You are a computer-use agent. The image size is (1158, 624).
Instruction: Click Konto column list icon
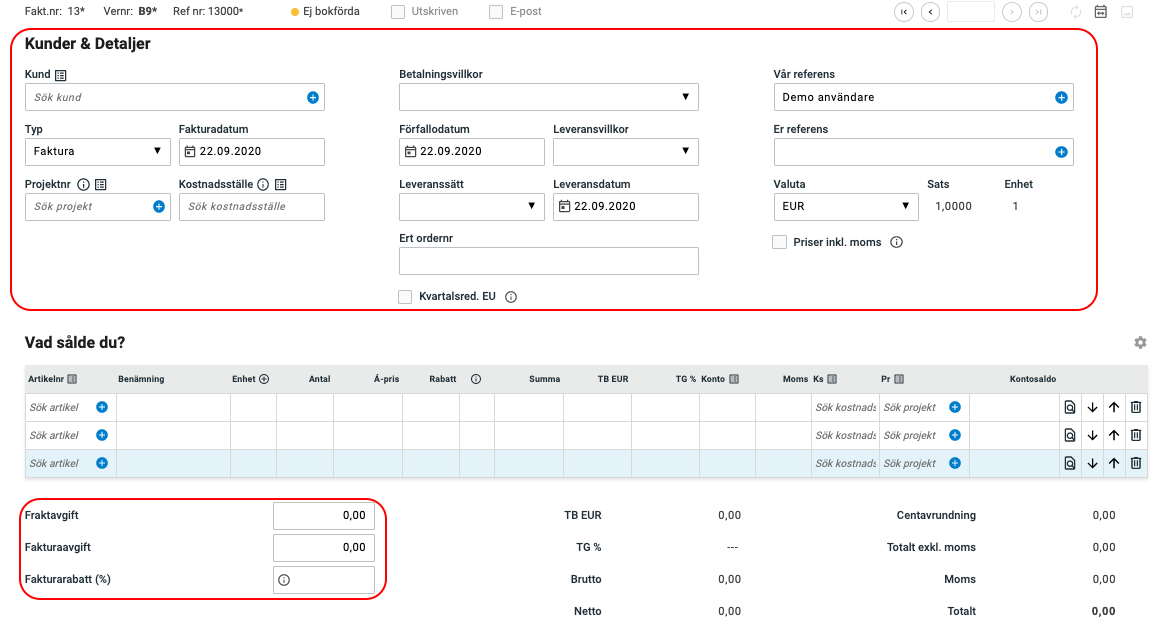734,379
